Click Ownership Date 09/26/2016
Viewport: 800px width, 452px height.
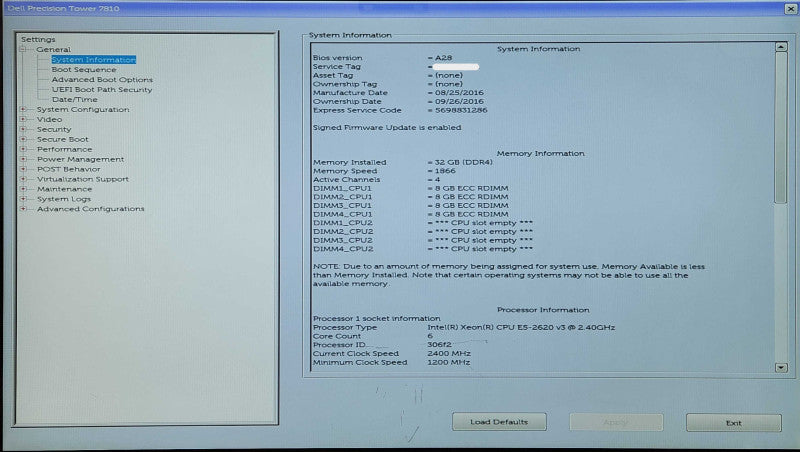[x=459, y=101]
